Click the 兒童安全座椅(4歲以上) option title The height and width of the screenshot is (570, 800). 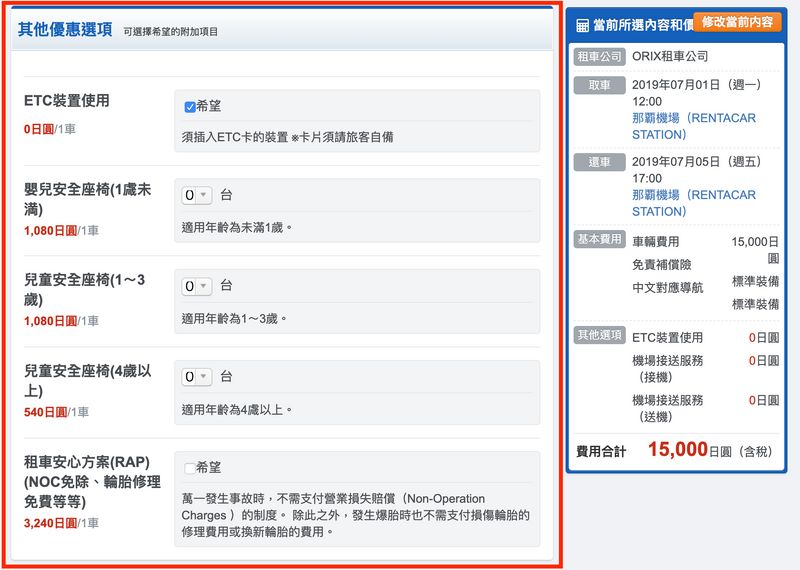87,380
